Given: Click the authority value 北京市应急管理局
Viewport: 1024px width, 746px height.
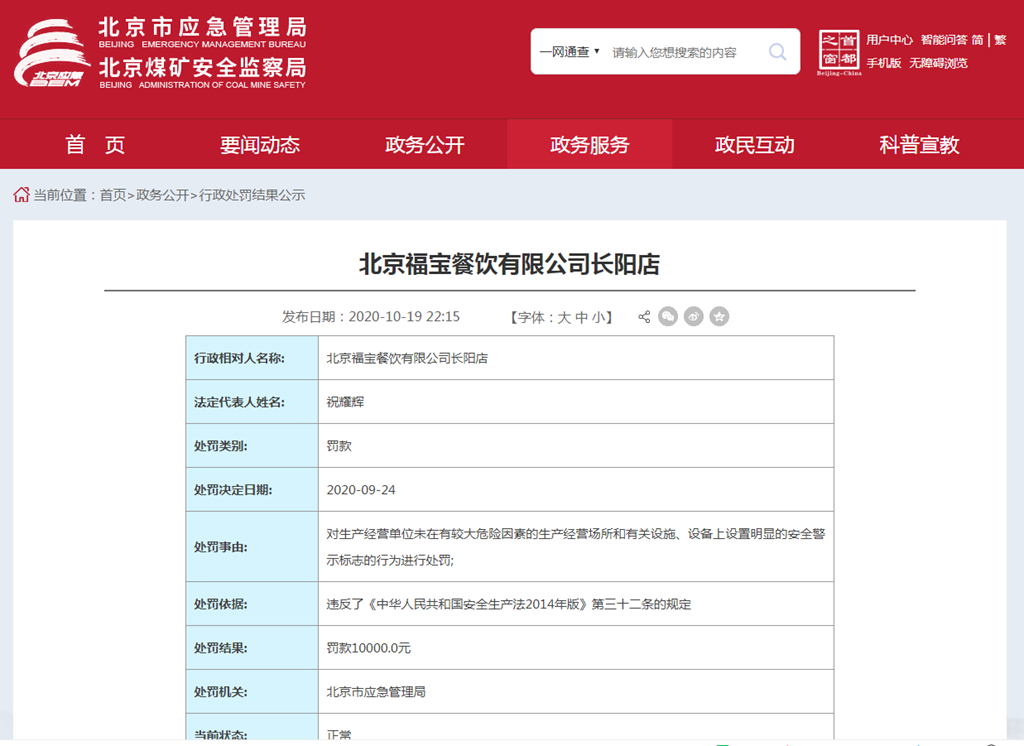Looking at the screenshot, I should [x=376, y=691].
